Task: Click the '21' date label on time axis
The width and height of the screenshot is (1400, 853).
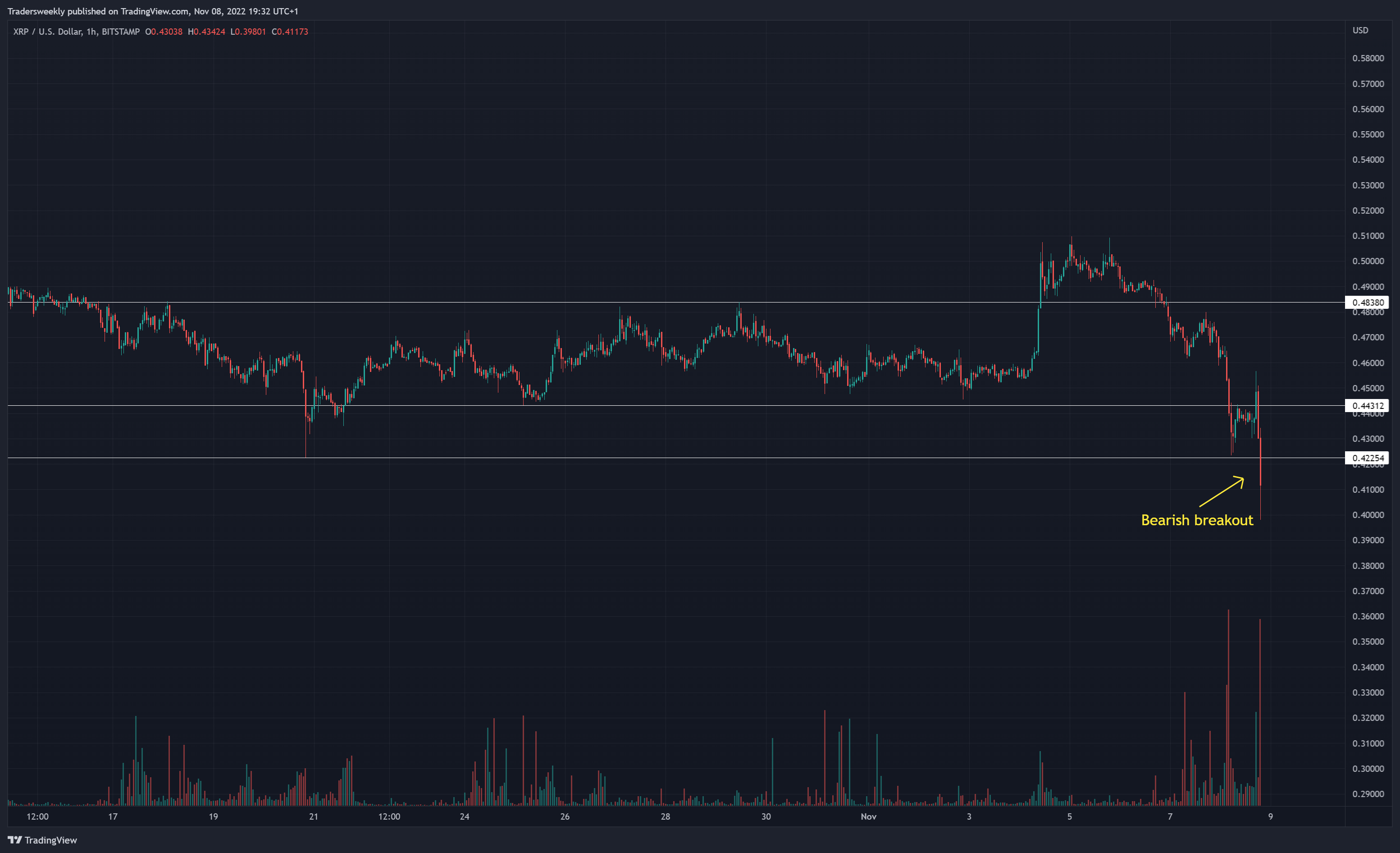Action: tap(314, 816)
